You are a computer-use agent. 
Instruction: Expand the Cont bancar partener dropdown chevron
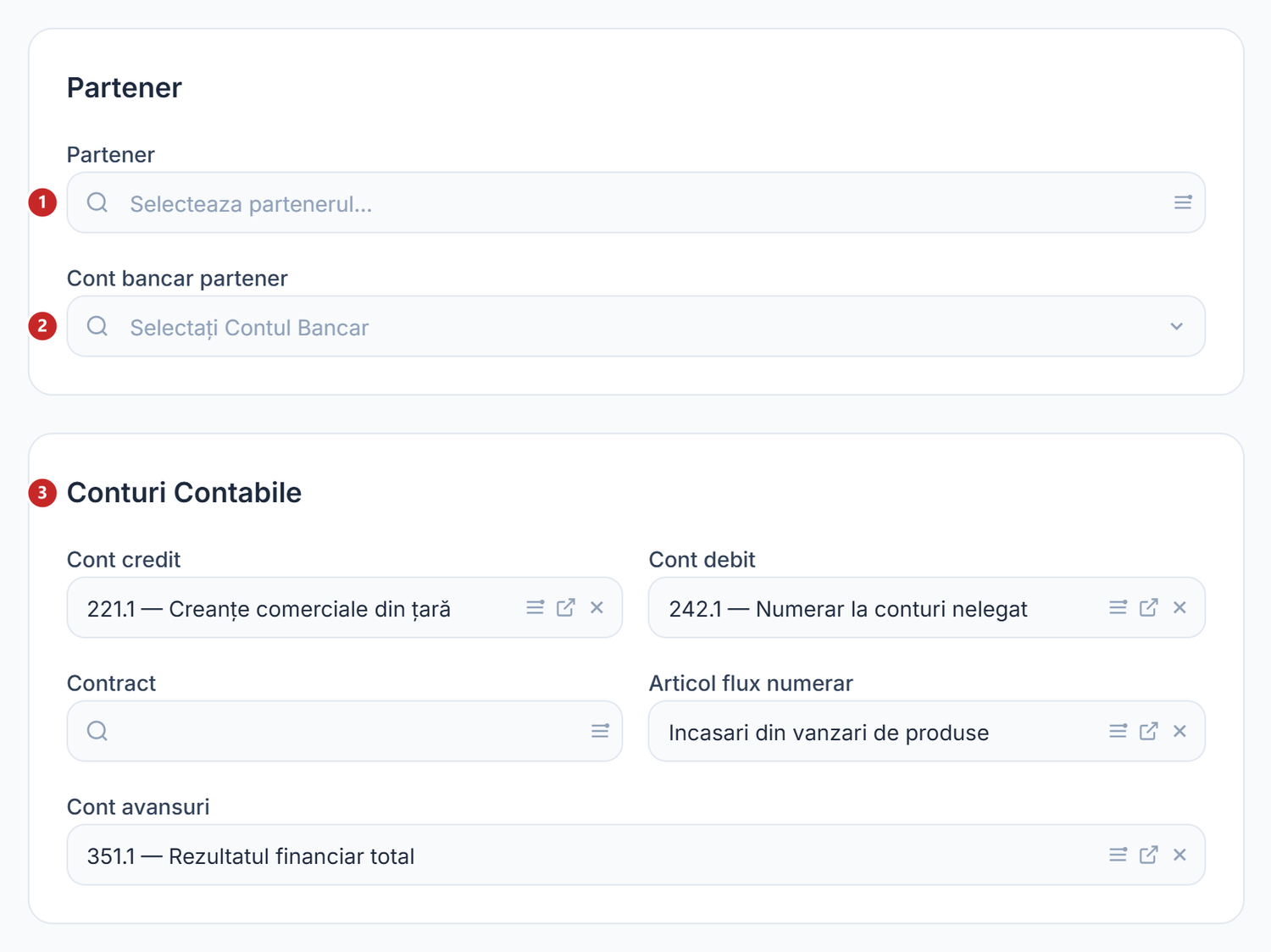(1176, 326)
